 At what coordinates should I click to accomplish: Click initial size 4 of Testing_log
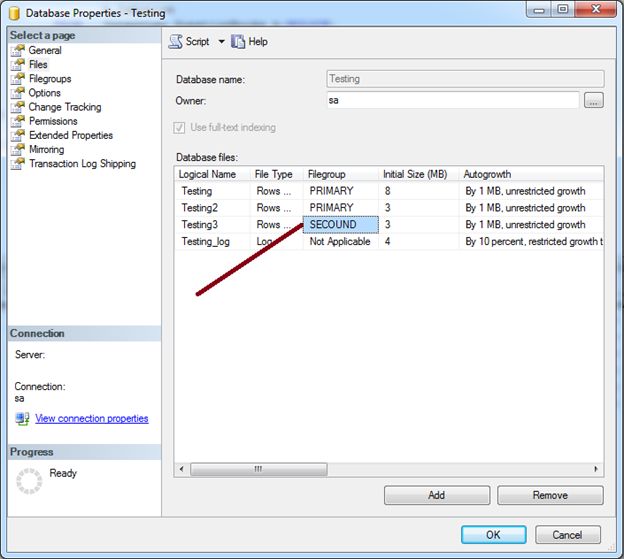pyautogui.click(x=419, y=242)
